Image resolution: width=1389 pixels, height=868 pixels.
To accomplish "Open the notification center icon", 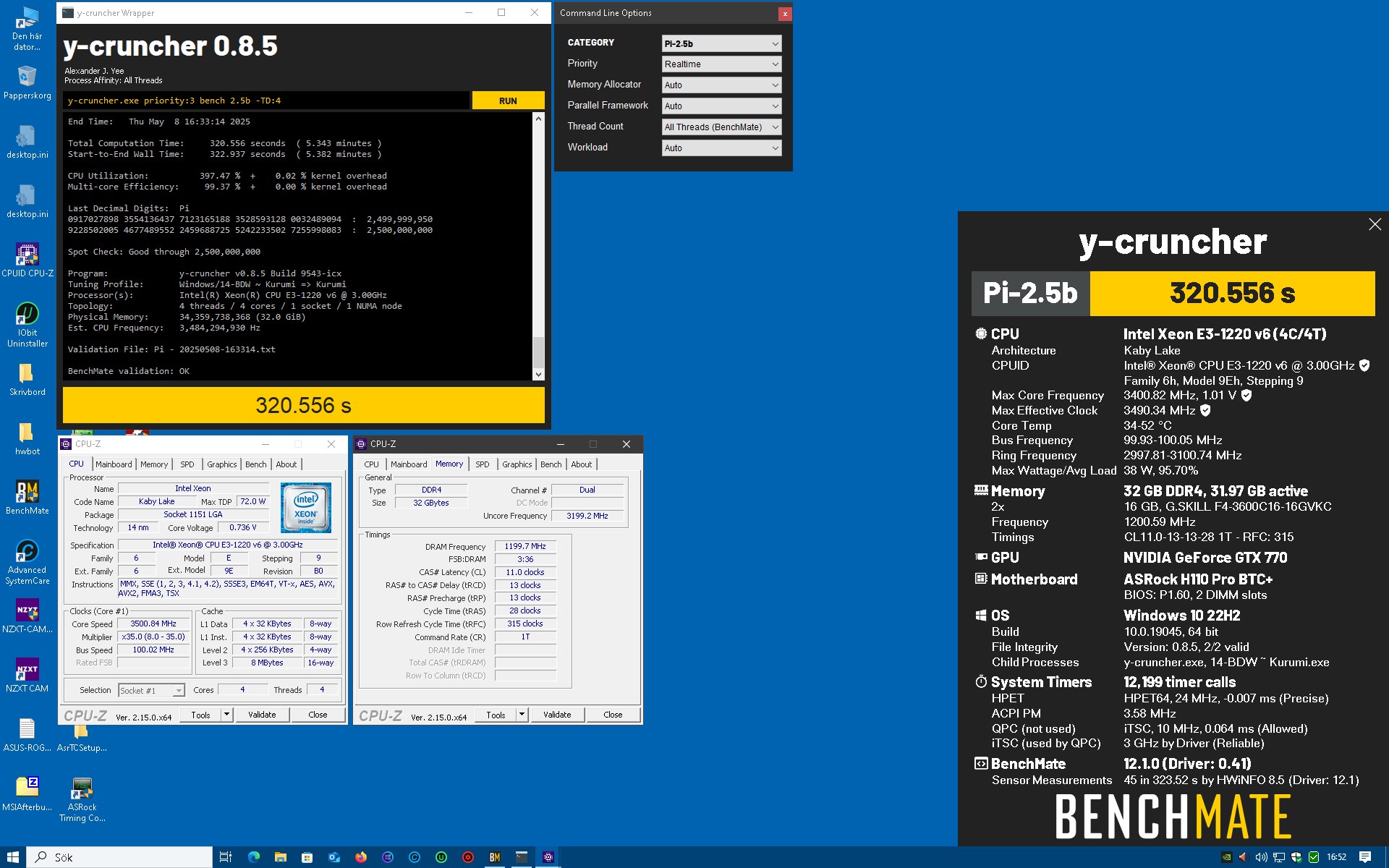I will tap(1365, 857).
